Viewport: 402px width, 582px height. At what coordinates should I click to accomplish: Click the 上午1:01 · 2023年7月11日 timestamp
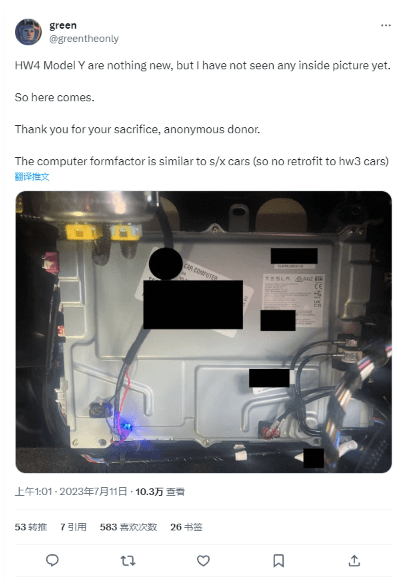point(71,492)
